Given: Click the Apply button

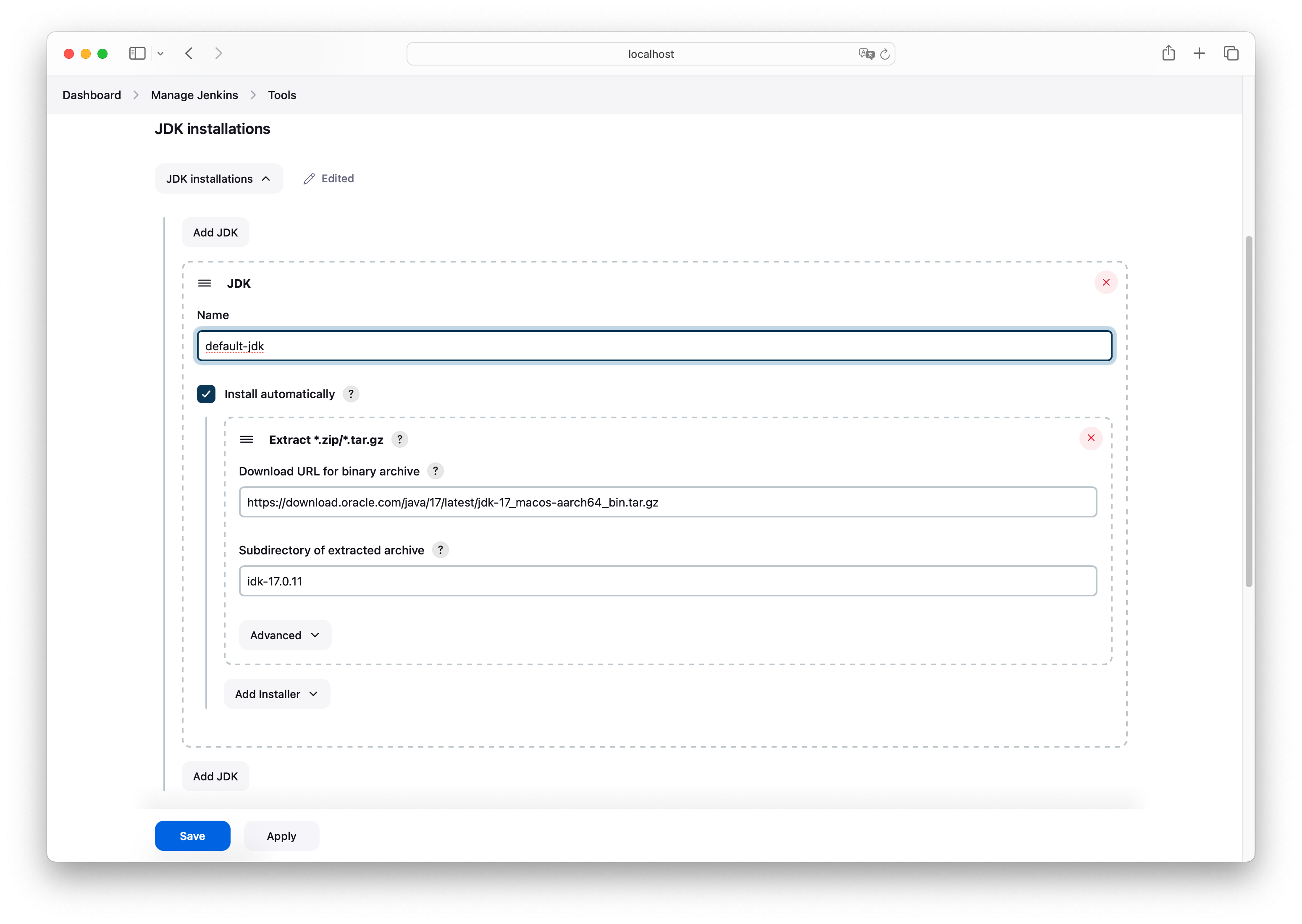Looking at the screenshot, I should pyautogui.click(x=281, y=835).
